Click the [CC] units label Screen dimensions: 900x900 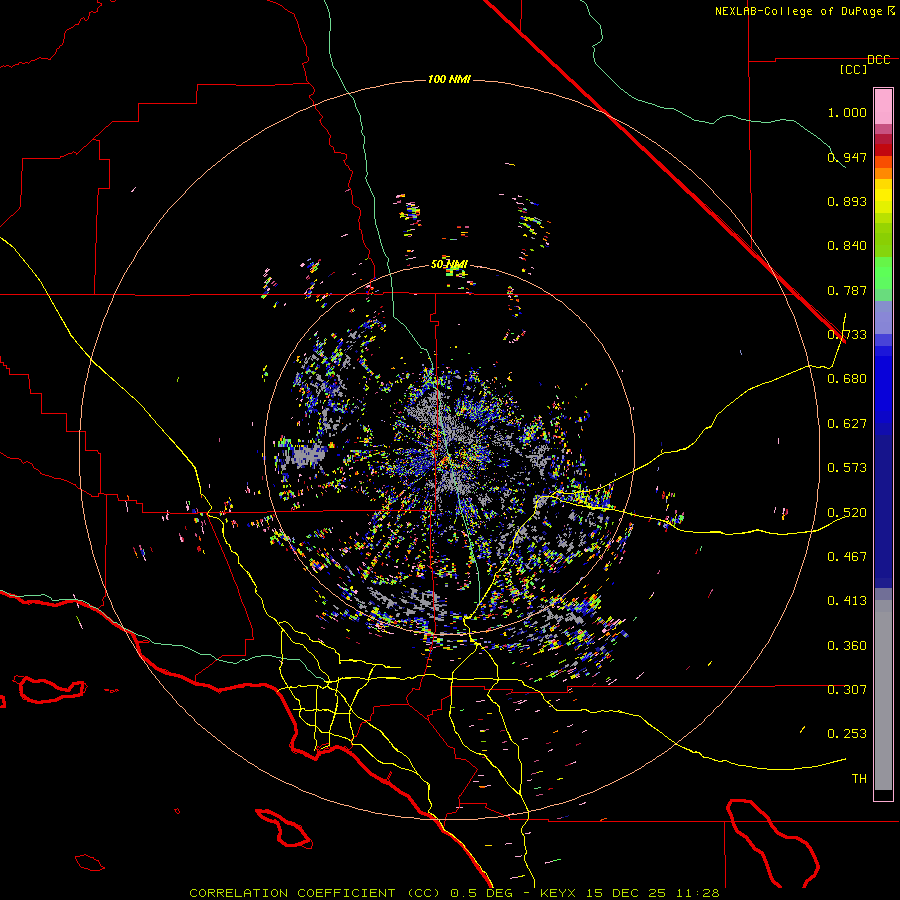coord(854,69)
